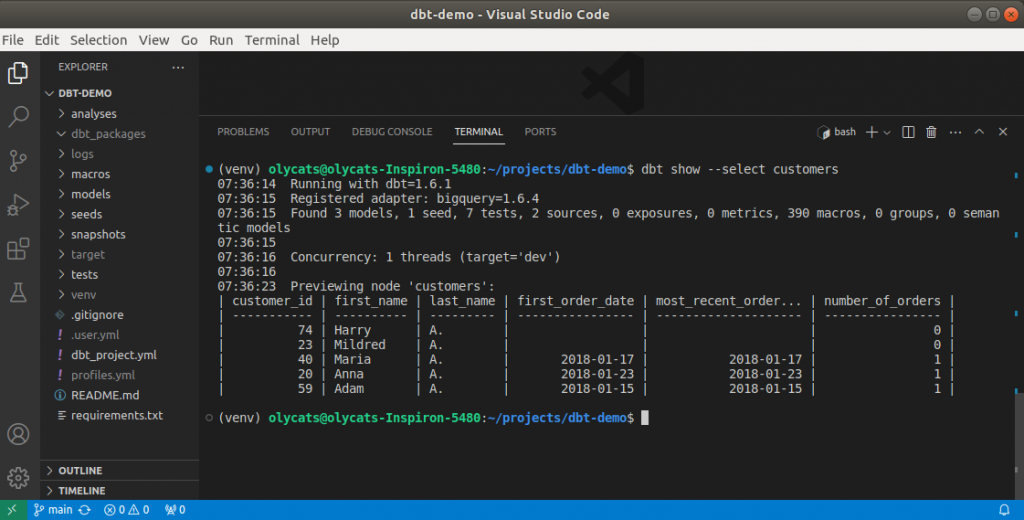Open the Go menu
Screen dimensions: 1024x520
(189, 40)
